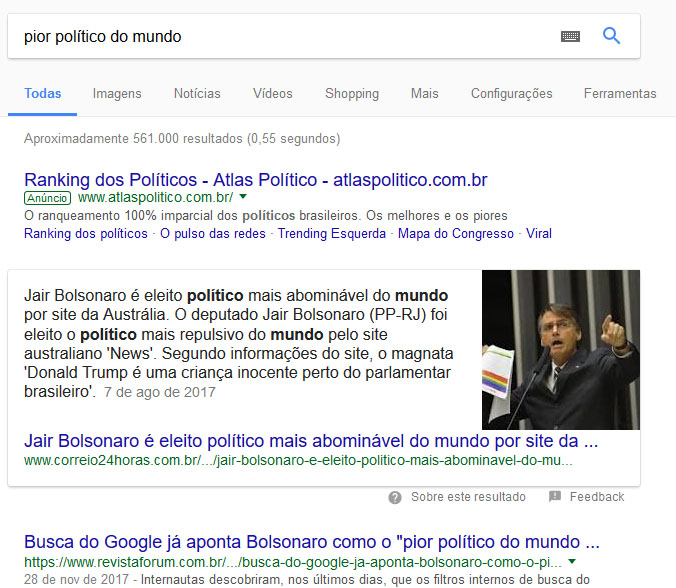Switch to the Imagens tab
The height and width of the screenshot is (588, 676).
[117, 94]
